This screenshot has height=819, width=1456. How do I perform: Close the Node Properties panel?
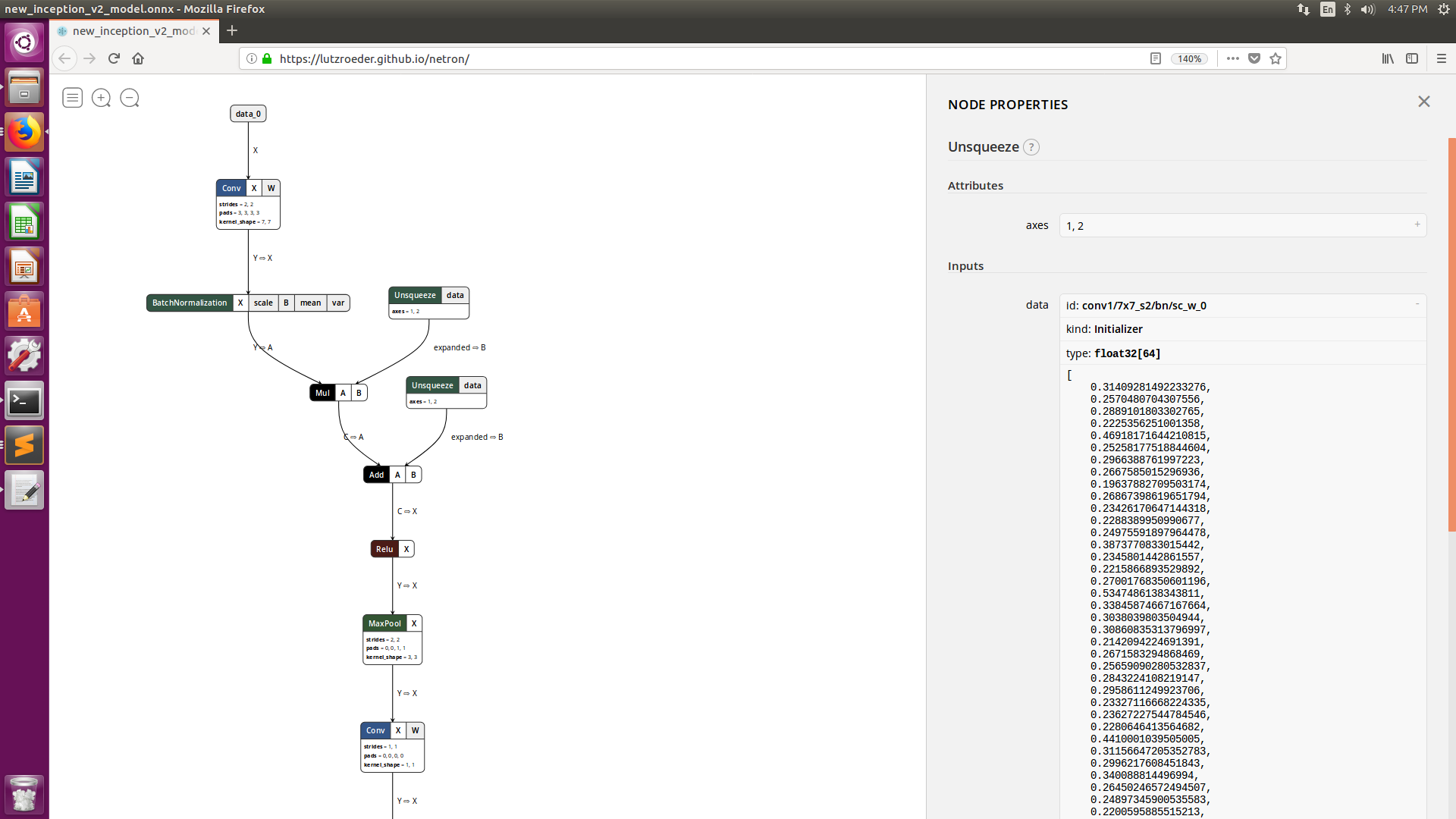click(1423, 101)
